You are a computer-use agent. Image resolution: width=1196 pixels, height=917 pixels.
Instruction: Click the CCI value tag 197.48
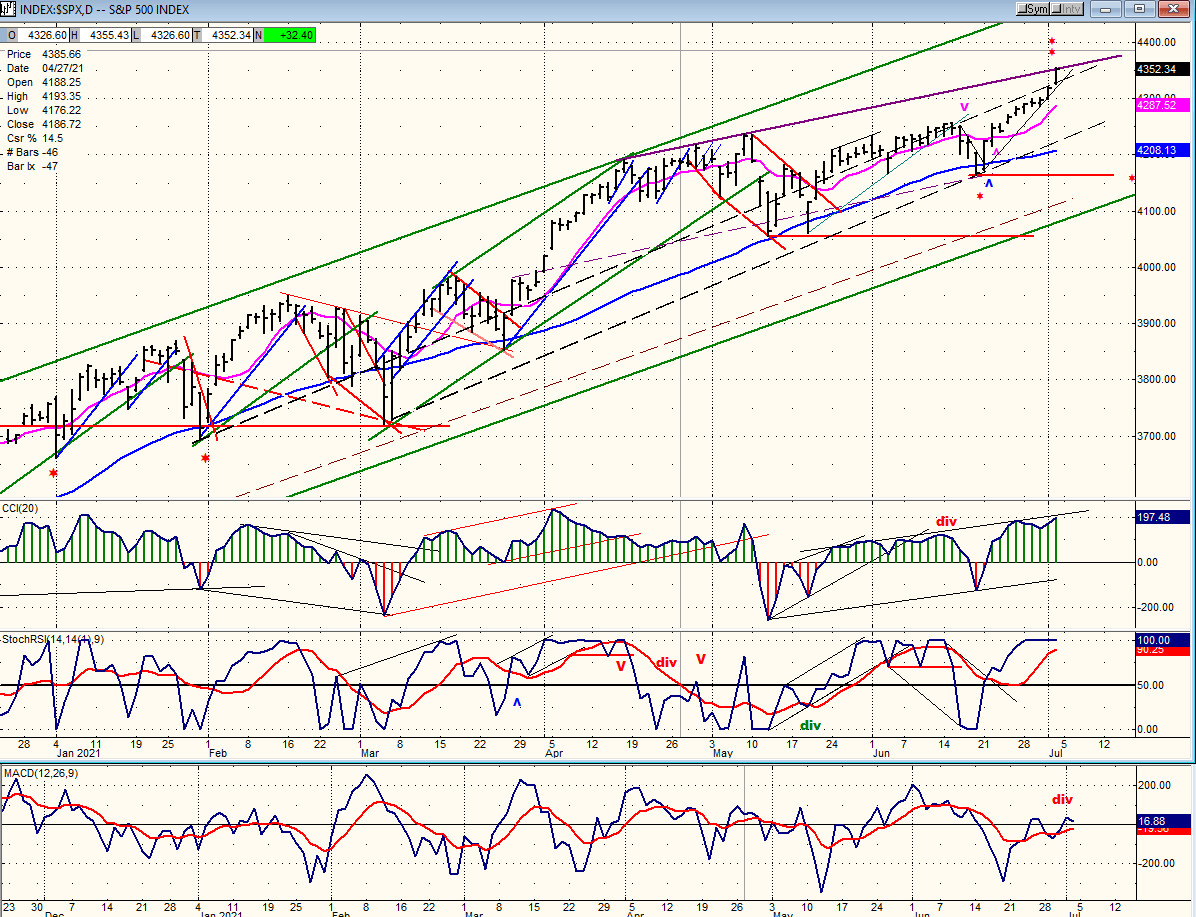pyautogui.click(x=1162, y=517)
